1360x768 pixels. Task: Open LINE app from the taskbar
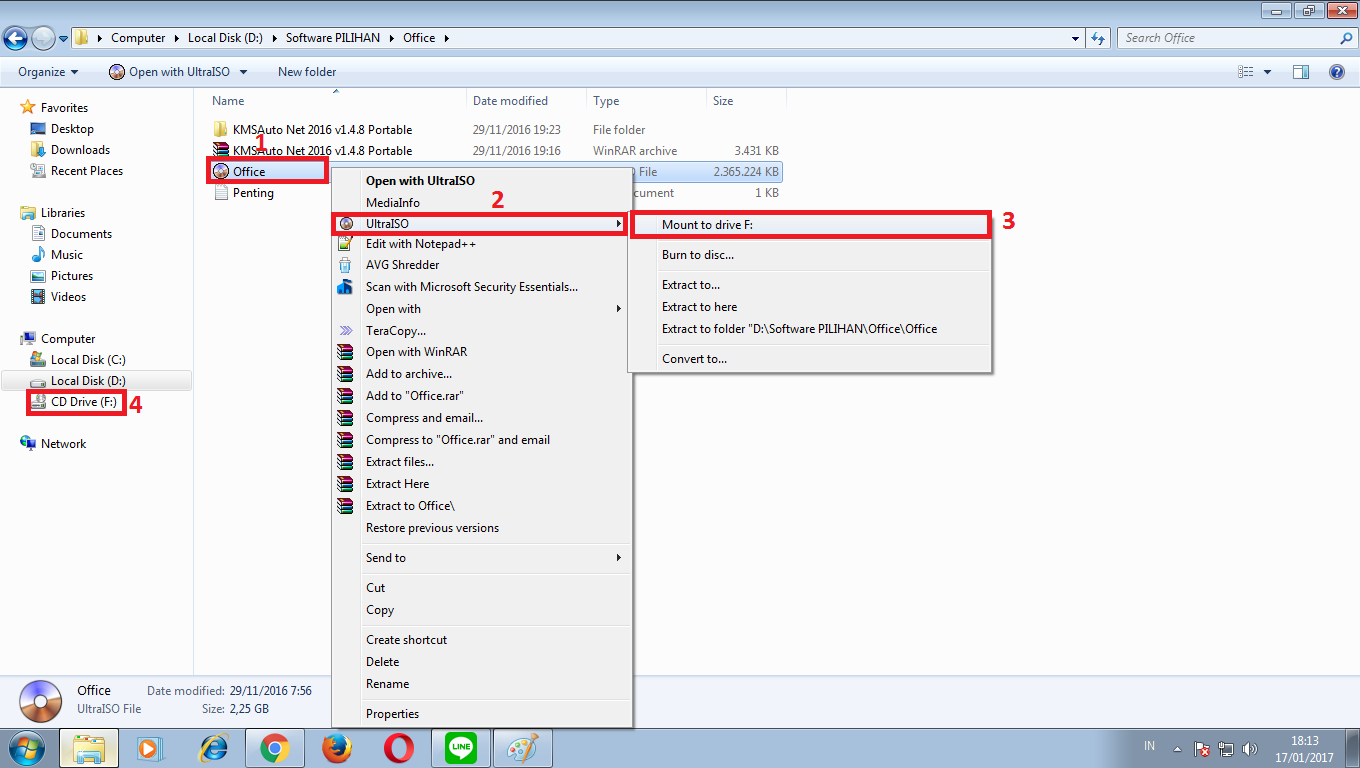[461, 748]
